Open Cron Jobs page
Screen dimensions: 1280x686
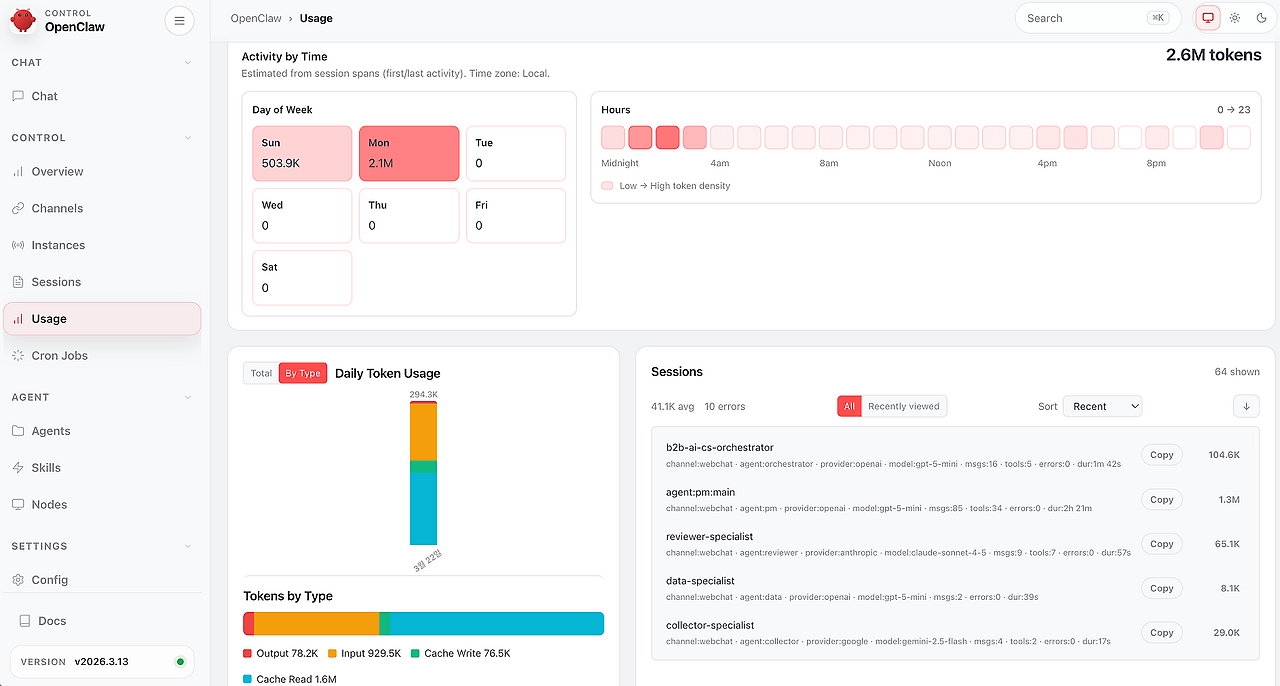click(102, 356)
